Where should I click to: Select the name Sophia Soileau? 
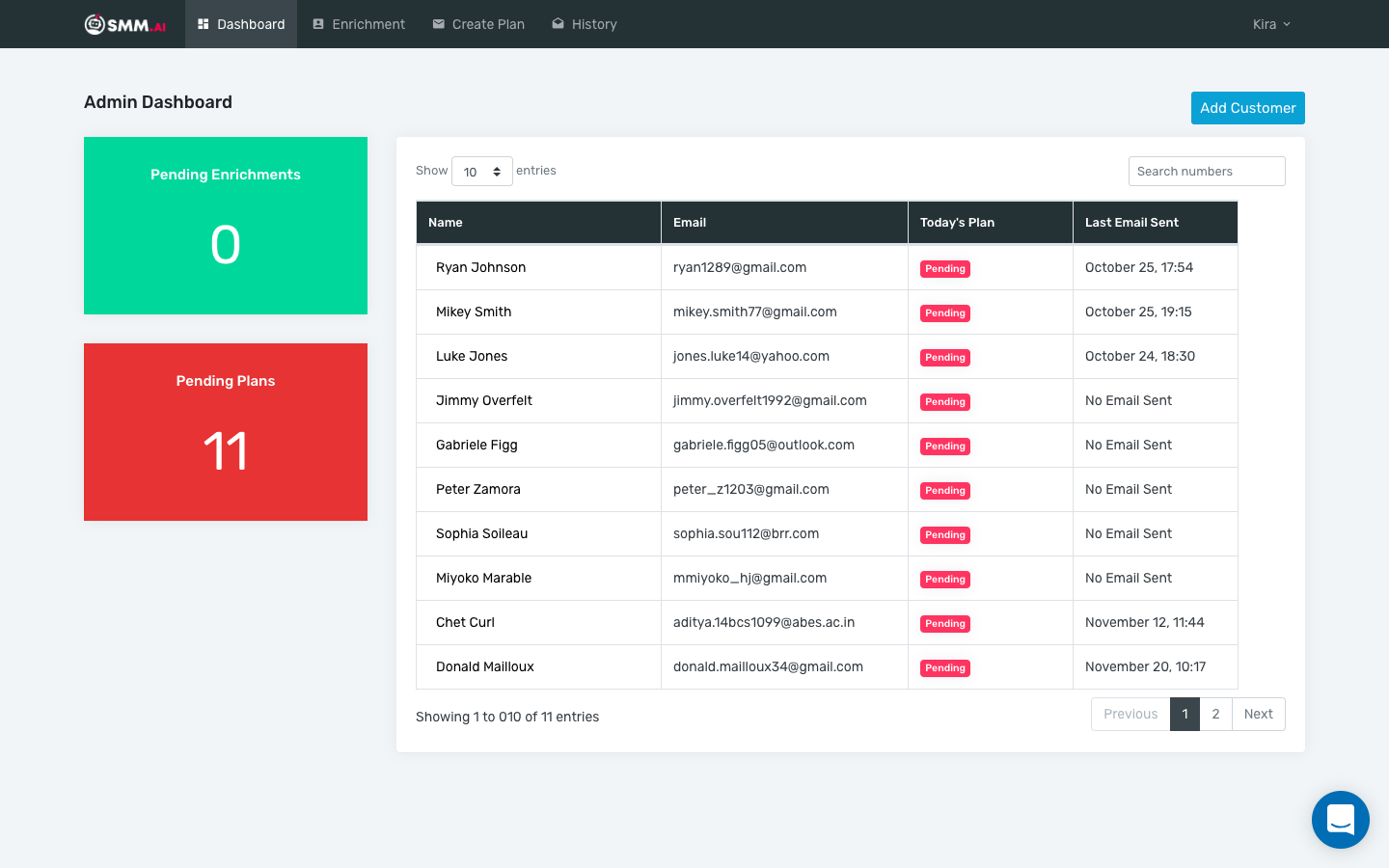[x=481, y=533]
